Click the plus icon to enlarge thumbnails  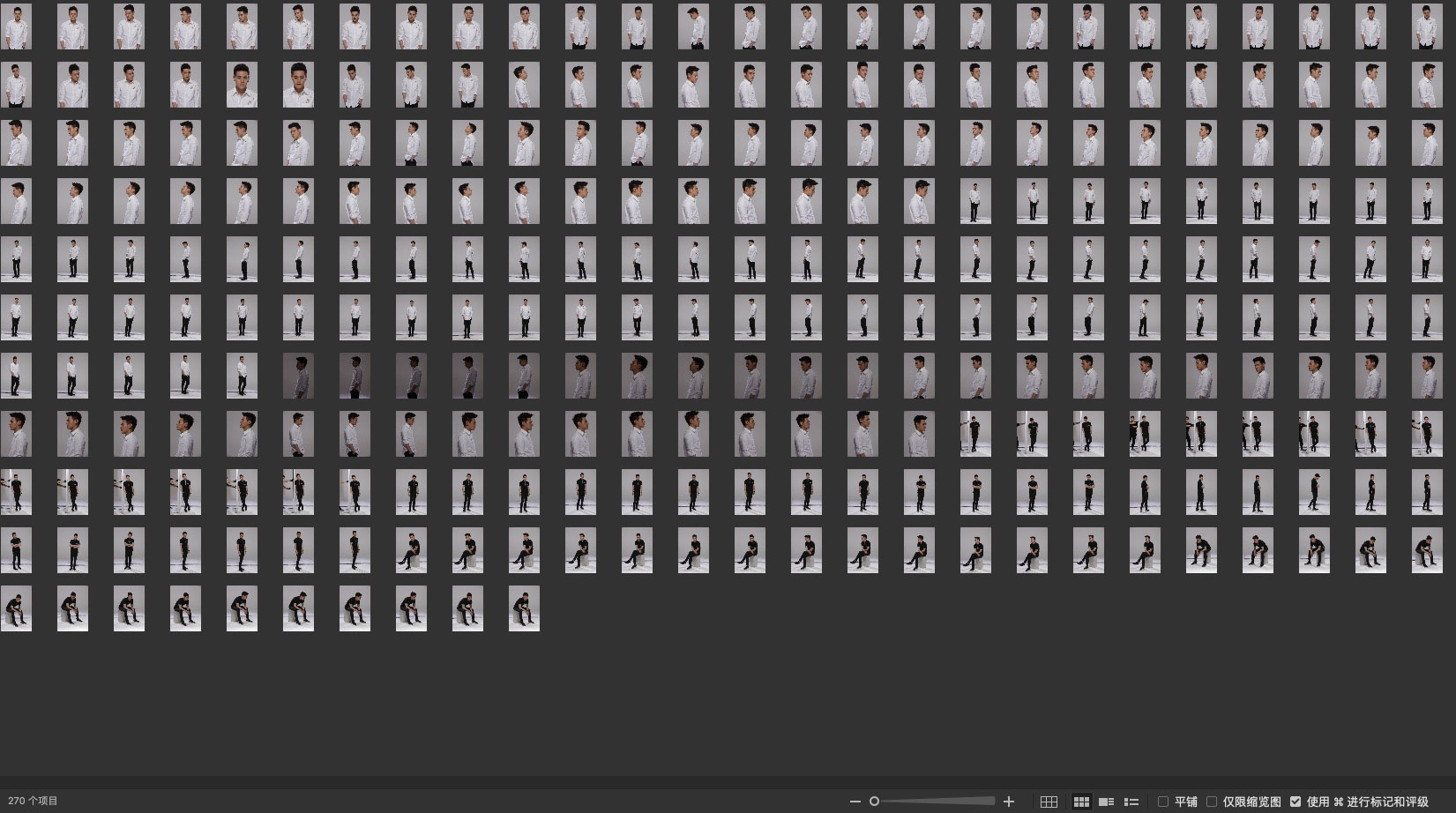tap(1009, 802)
